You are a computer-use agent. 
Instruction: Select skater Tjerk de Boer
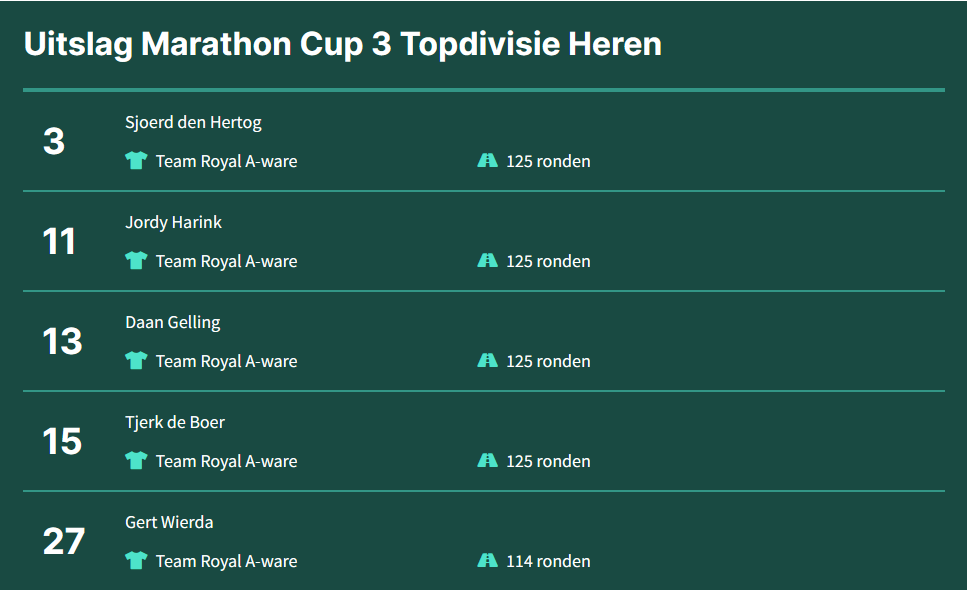tap(175, 422)
